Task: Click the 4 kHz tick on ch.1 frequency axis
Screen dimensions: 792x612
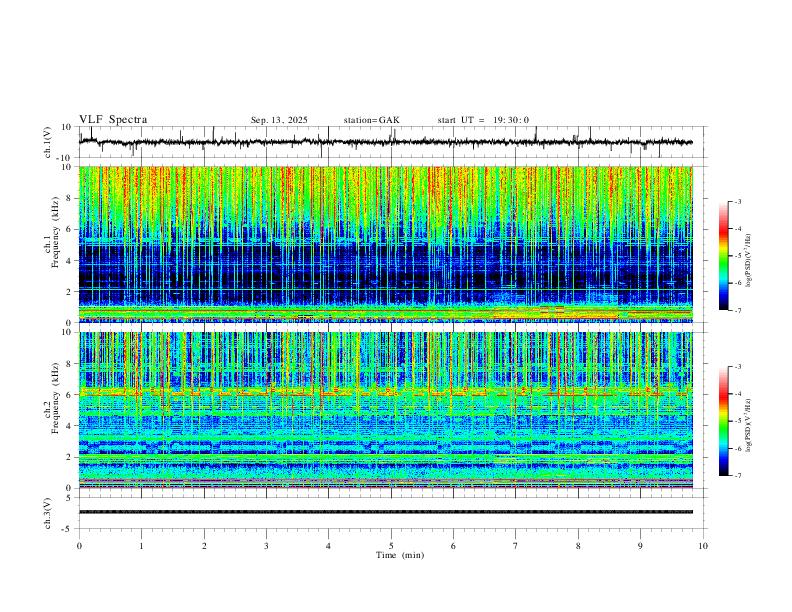Action: (x=70, y=261)
